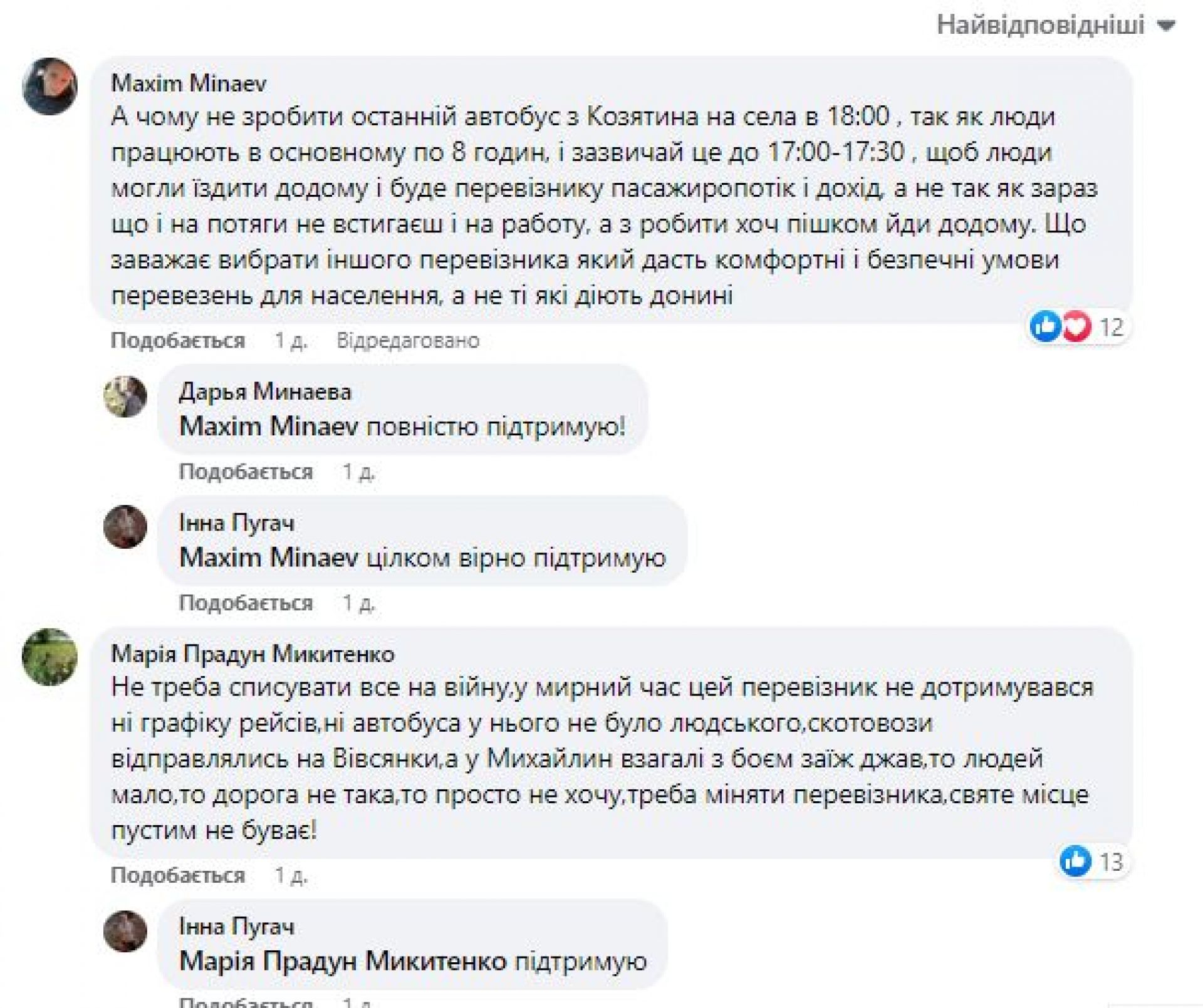Screen dimensions: 1203x1008
Task: Click Maxim Minaev's profile avatar
Action: [50, 86]
